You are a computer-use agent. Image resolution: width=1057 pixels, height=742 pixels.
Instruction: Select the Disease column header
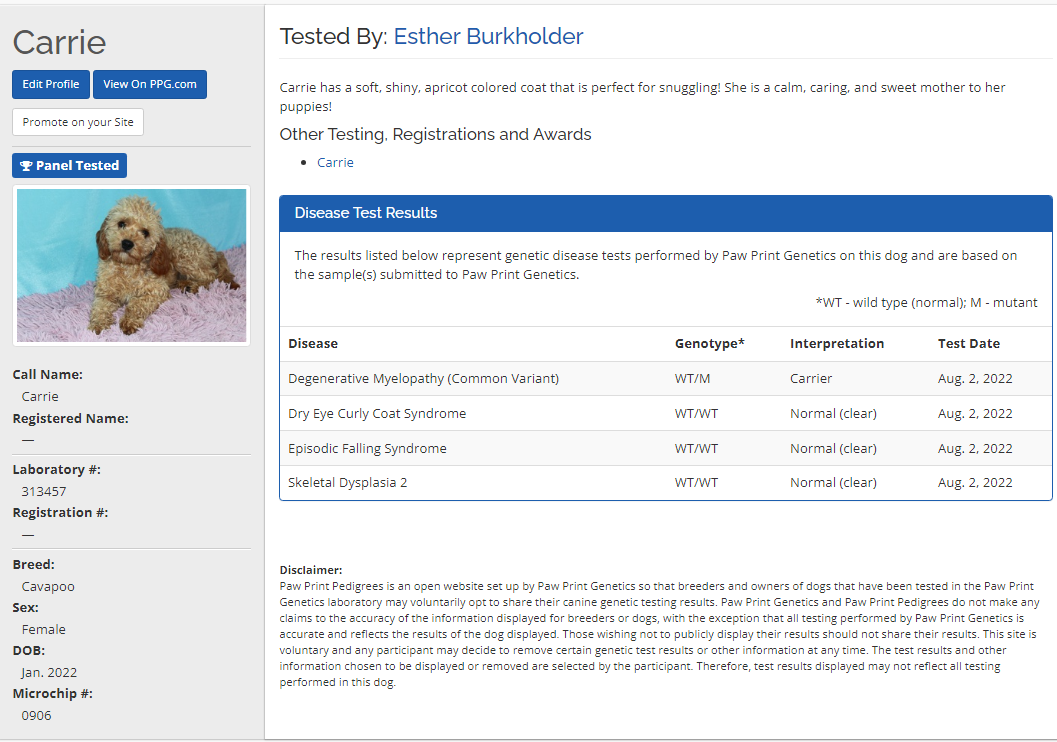(x=313, y=344)
